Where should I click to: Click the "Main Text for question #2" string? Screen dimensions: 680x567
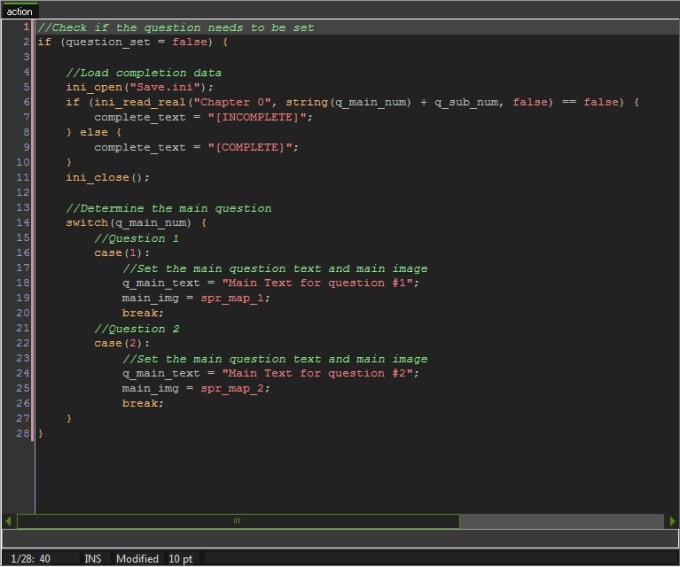317,373
